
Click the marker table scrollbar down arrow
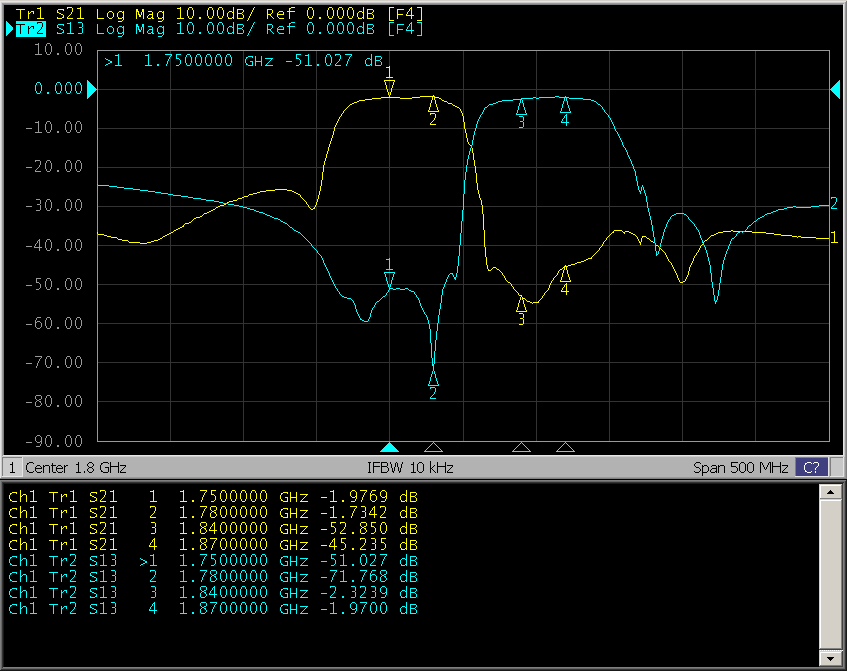pyautogui.click(x=830, y=658)
